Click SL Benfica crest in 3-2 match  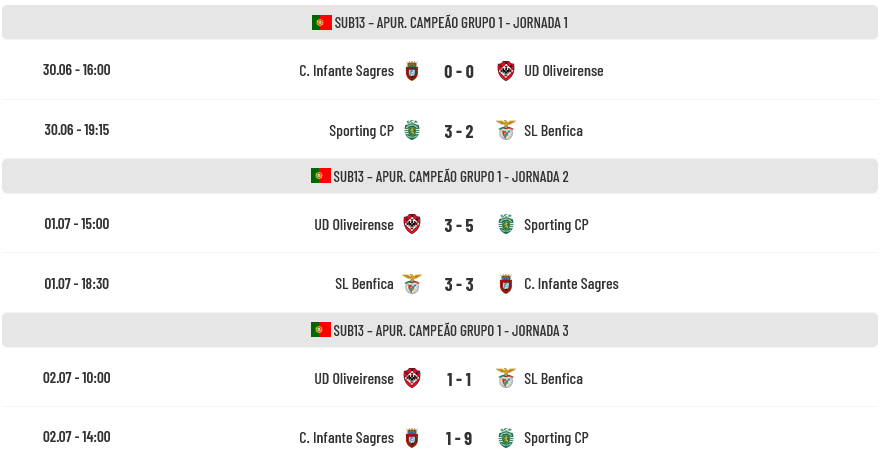(506, 130)
